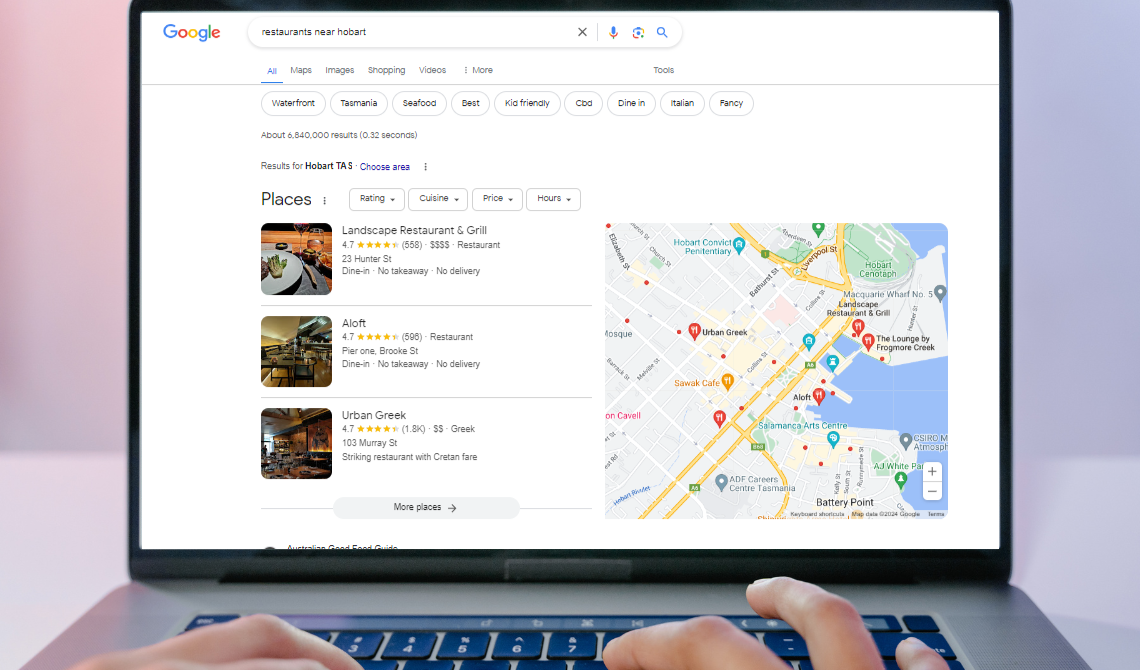The width and height of the screenshot is (1140, 670).
Task: Clear the search query with the X icon
Action: [582, 32]
